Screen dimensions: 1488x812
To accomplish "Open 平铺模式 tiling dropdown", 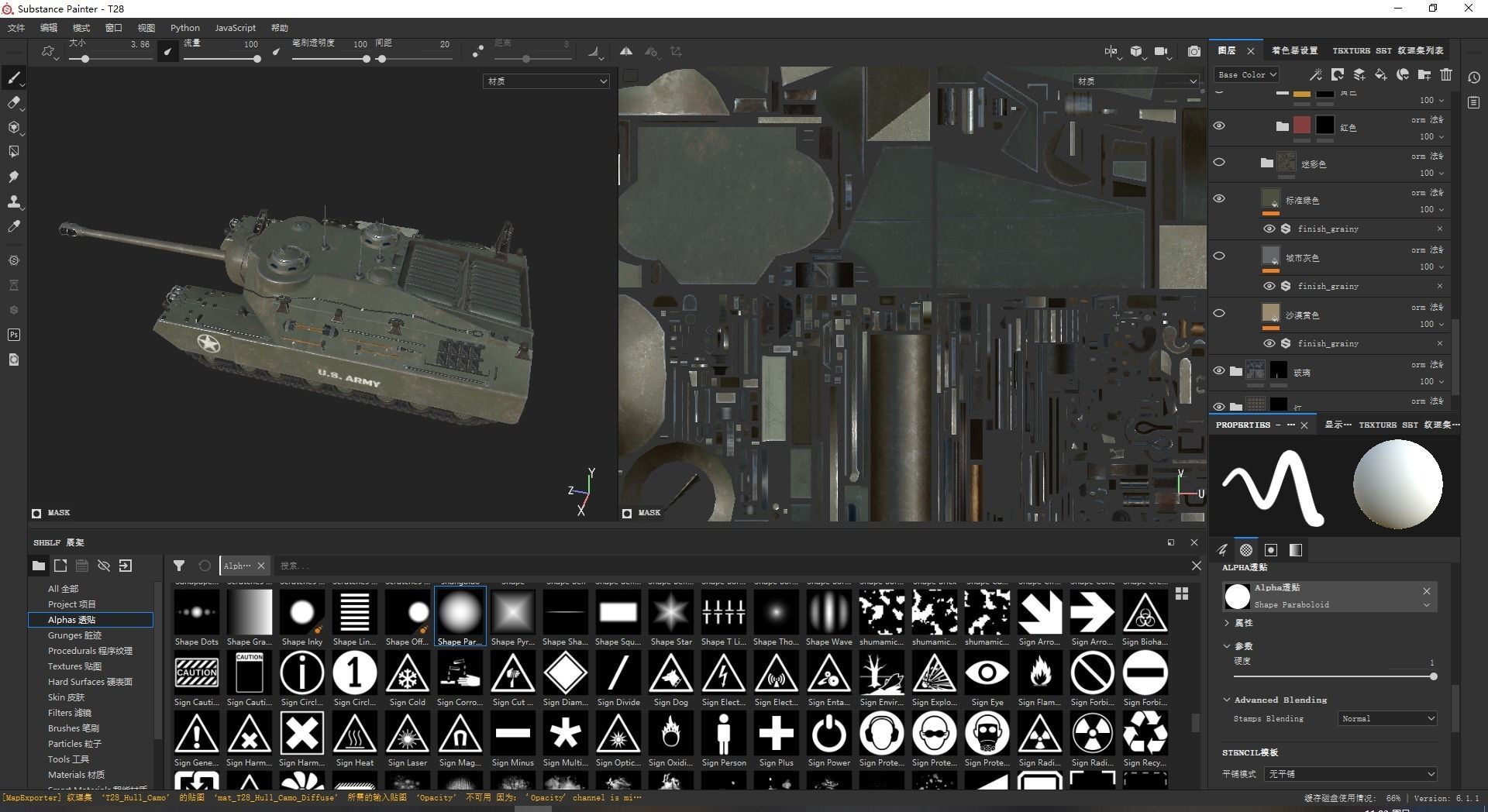I will (x=1351, y=773).
